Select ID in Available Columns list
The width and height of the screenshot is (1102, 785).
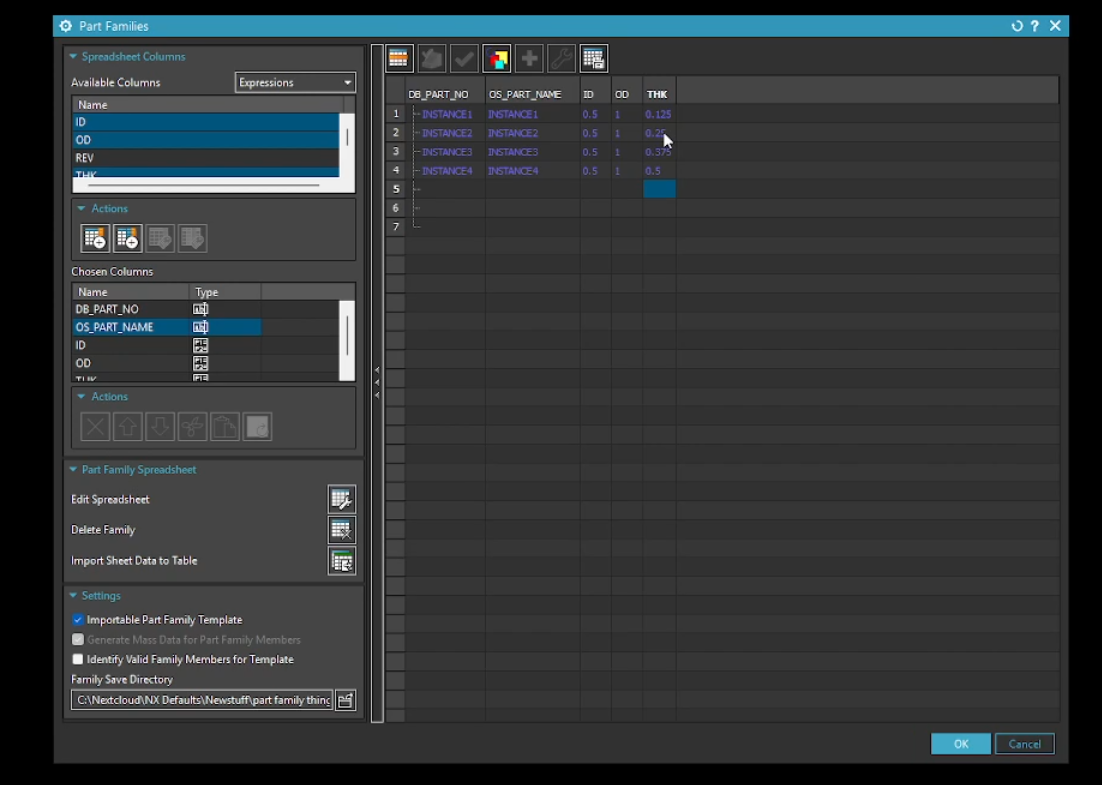206,122
